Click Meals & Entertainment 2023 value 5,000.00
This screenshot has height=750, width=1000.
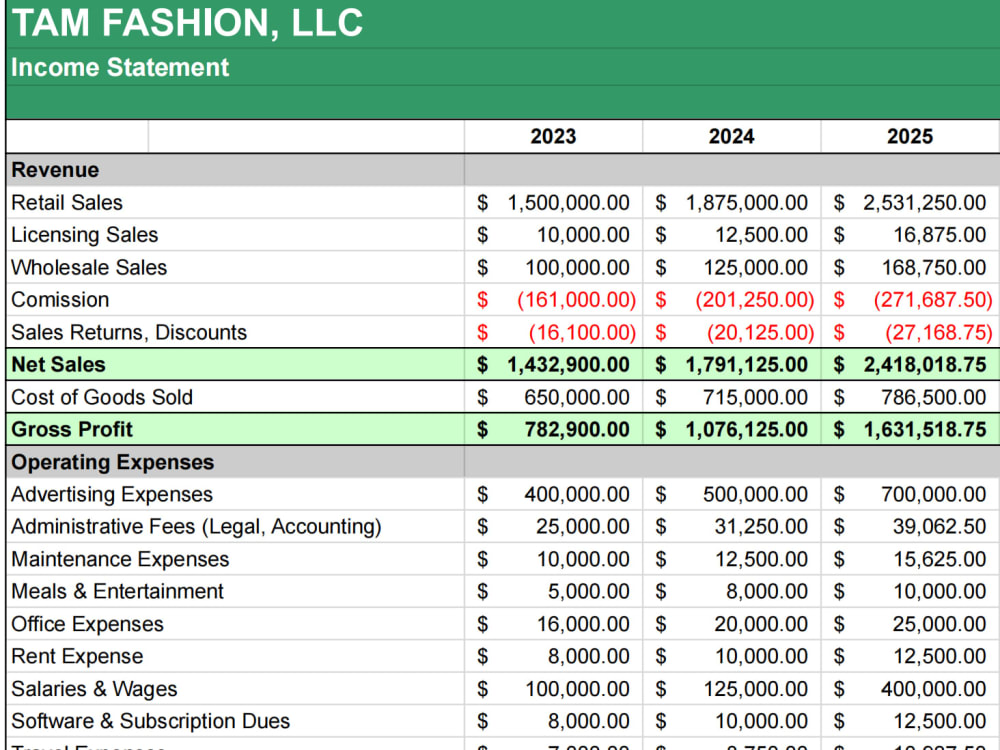[x=589, y=591]
